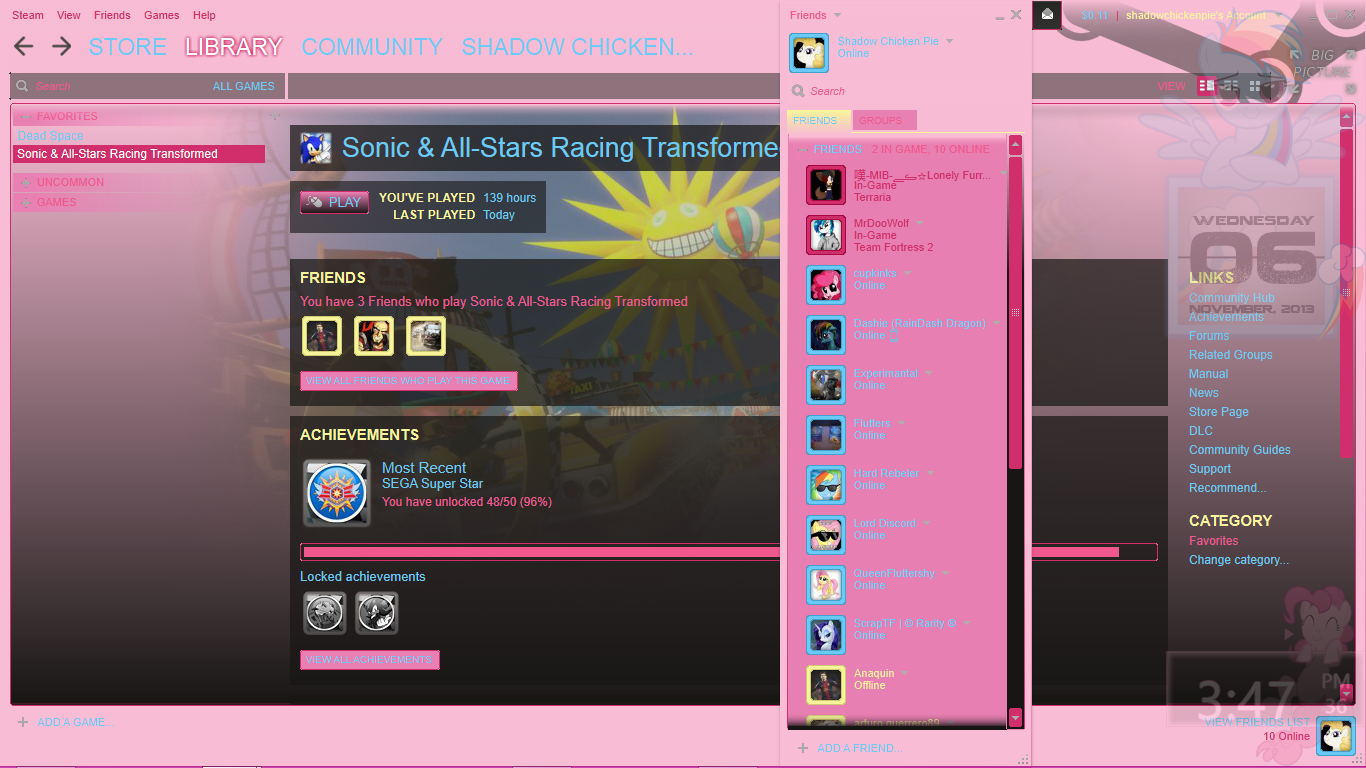Viewport: 1366px width, 768px height.
Task: Click Change category link
Action: pos(1239,560)
